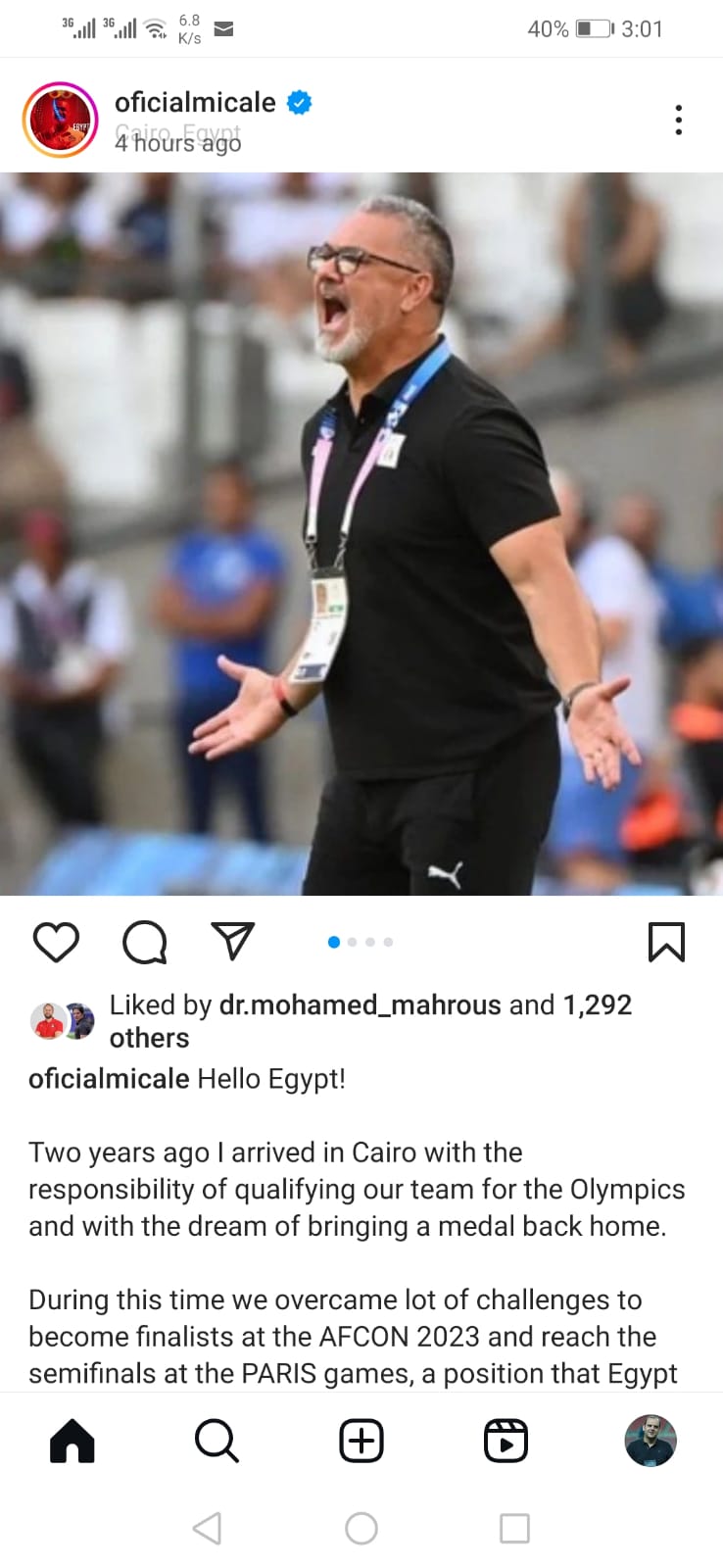Tap Android back navigation triangle

point(207,1528)
